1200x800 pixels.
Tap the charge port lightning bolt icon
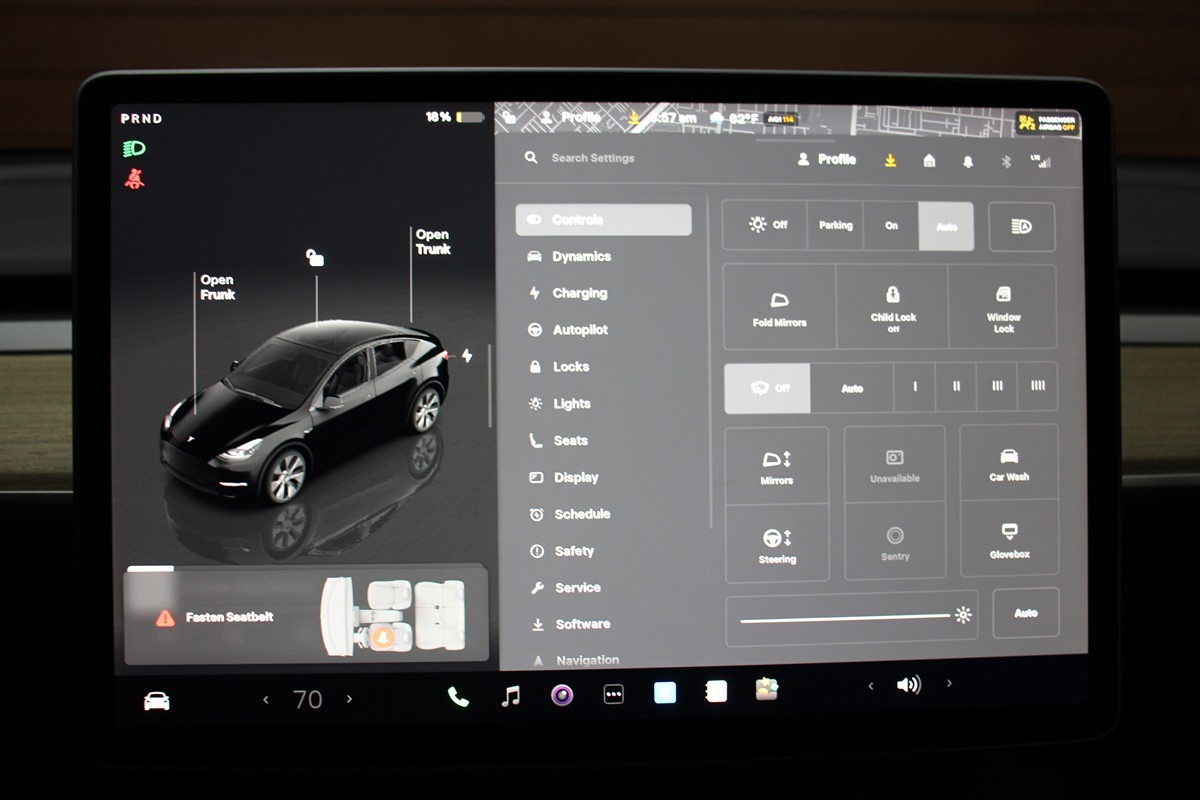[467, 356]
